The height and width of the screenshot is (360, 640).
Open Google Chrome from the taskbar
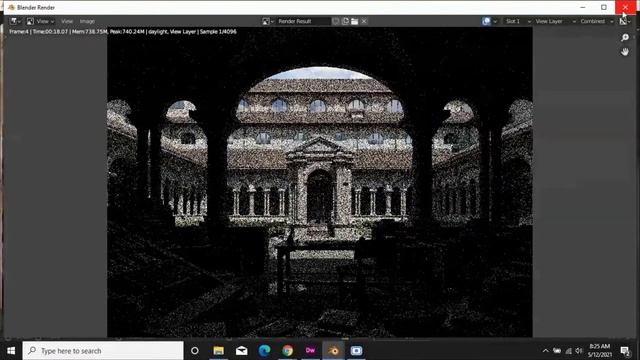pyautogui.click(x=287, y=351)
